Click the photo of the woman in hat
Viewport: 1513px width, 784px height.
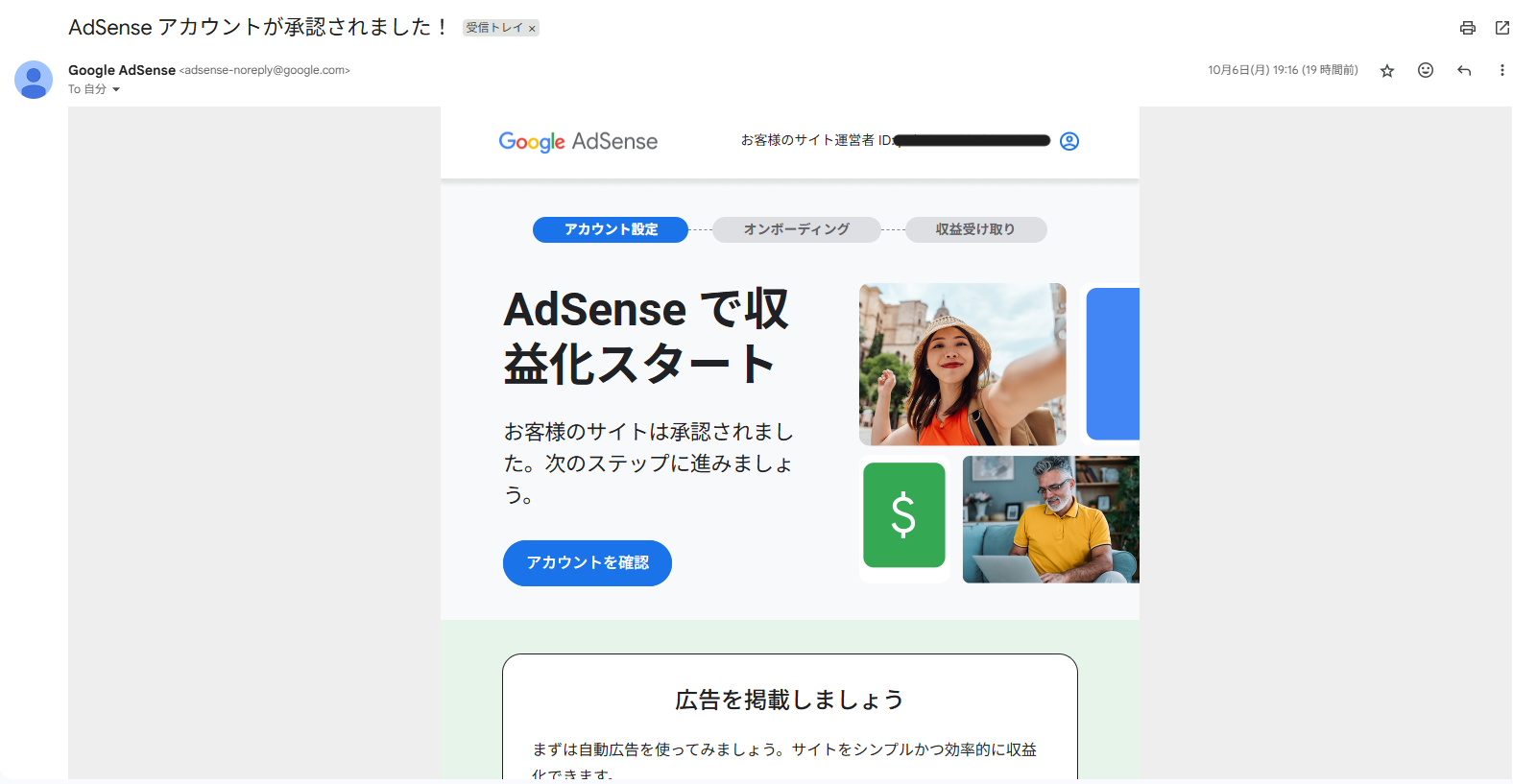[962, 364]
